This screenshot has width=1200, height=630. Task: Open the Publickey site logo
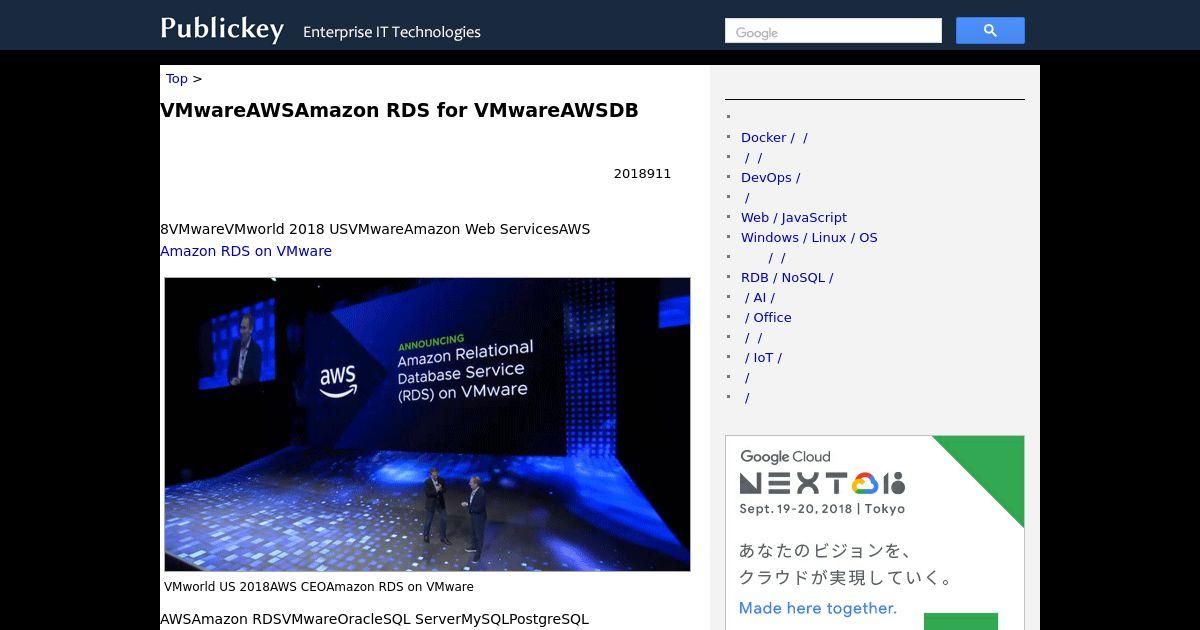[222, 29]
